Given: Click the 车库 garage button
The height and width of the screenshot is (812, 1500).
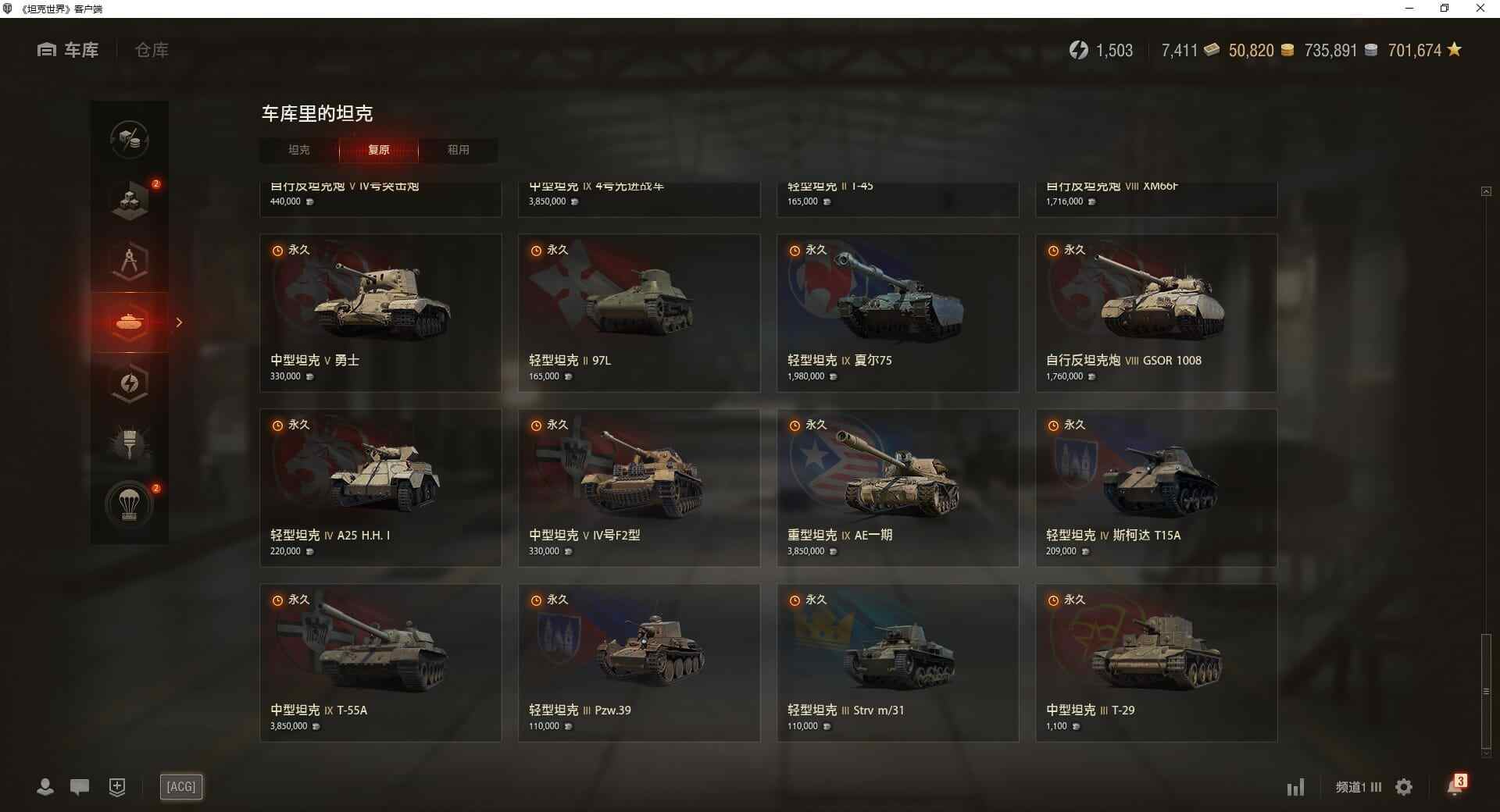Looking at the screenshot, I should 68,50.
